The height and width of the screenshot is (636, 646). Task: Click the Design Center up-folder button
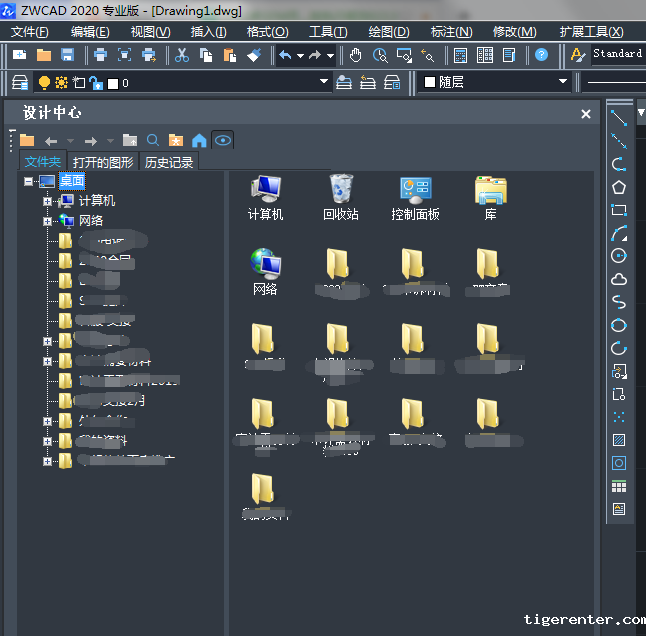130,140
